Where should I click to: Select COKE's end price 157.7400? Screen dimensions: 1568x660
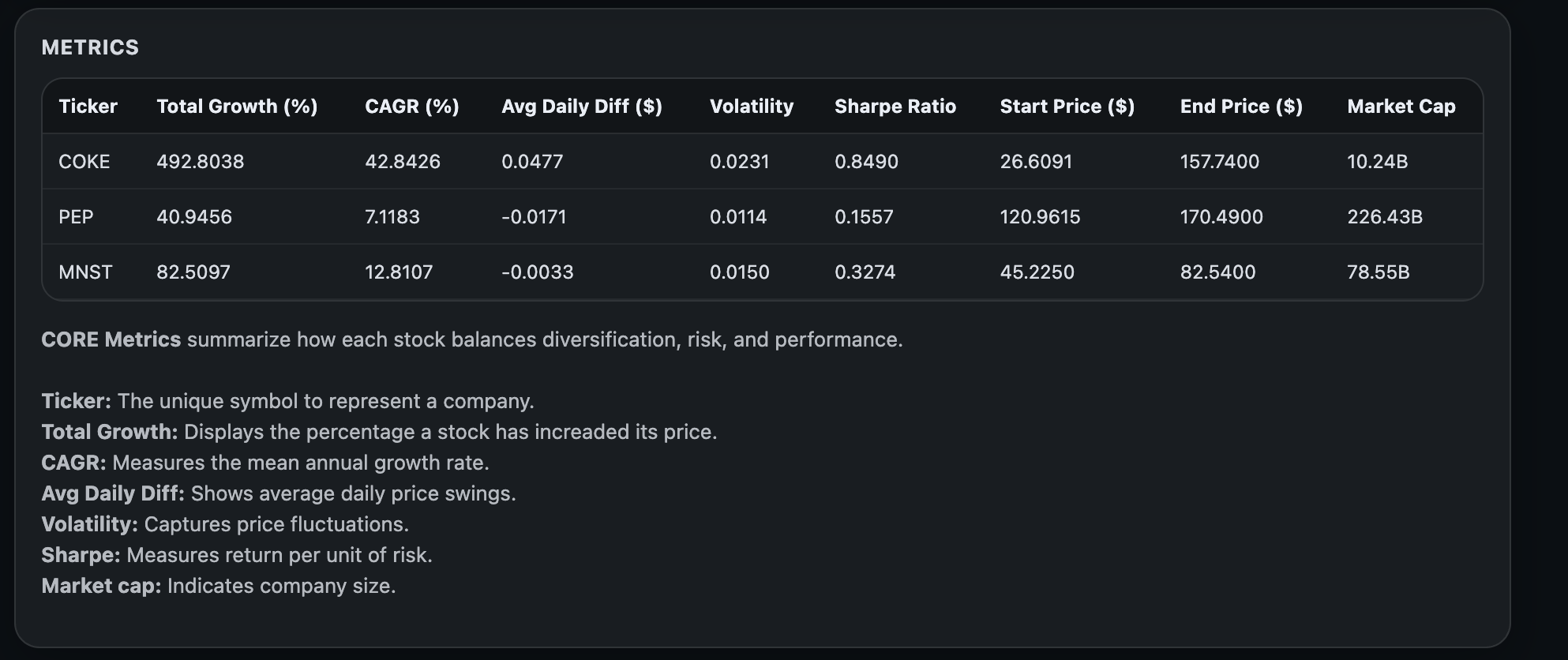coord(1219,162)
